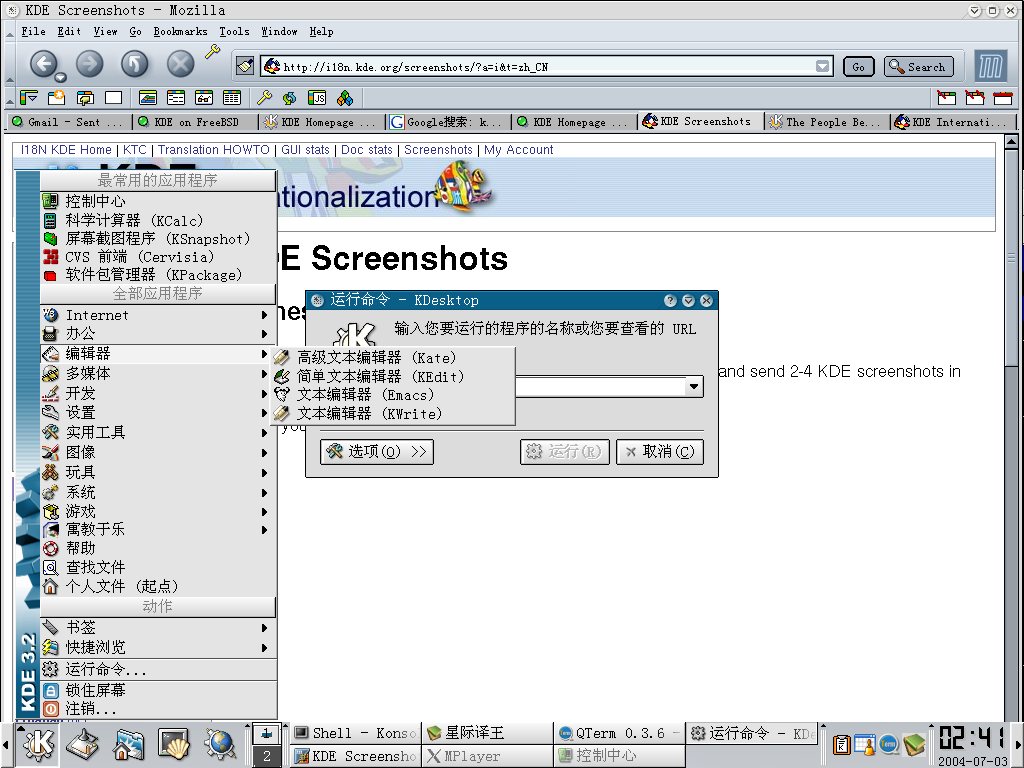
Task: Switch to the Gmail - Sent tab
Action: (69, 121)
